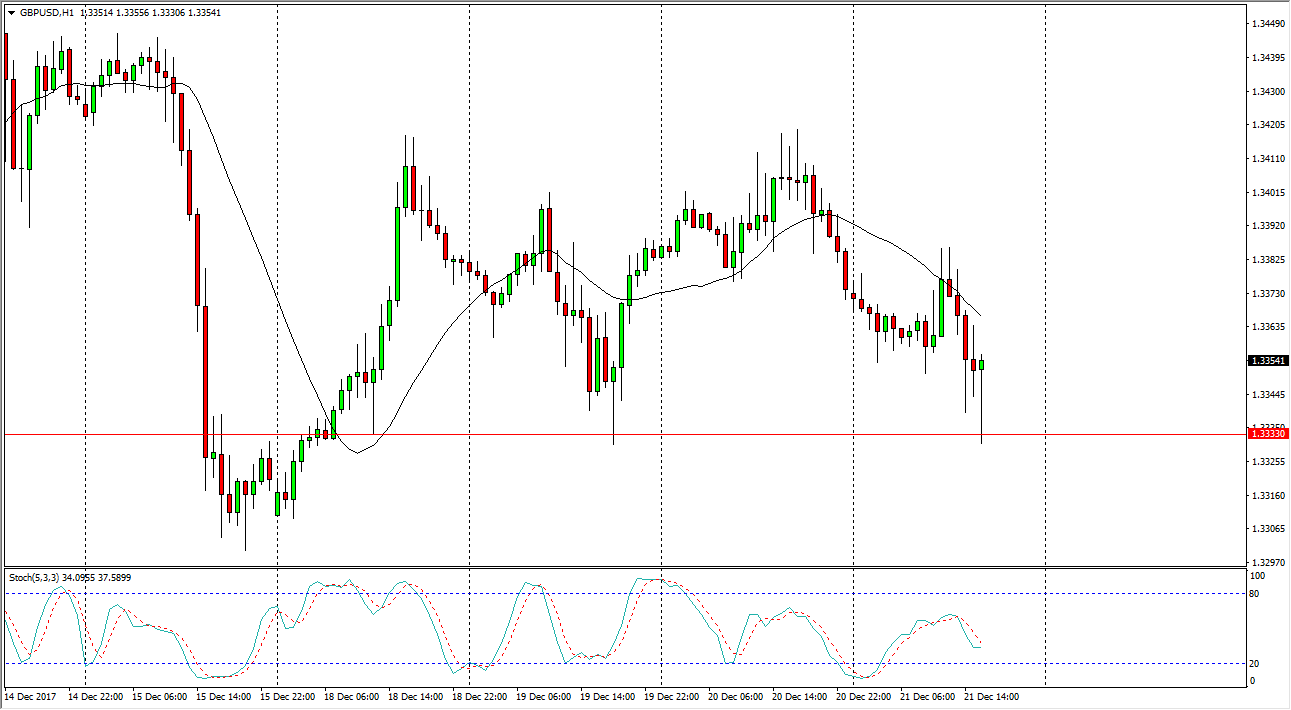Click the 21 Dec 14:00 time label

point(991,696)
